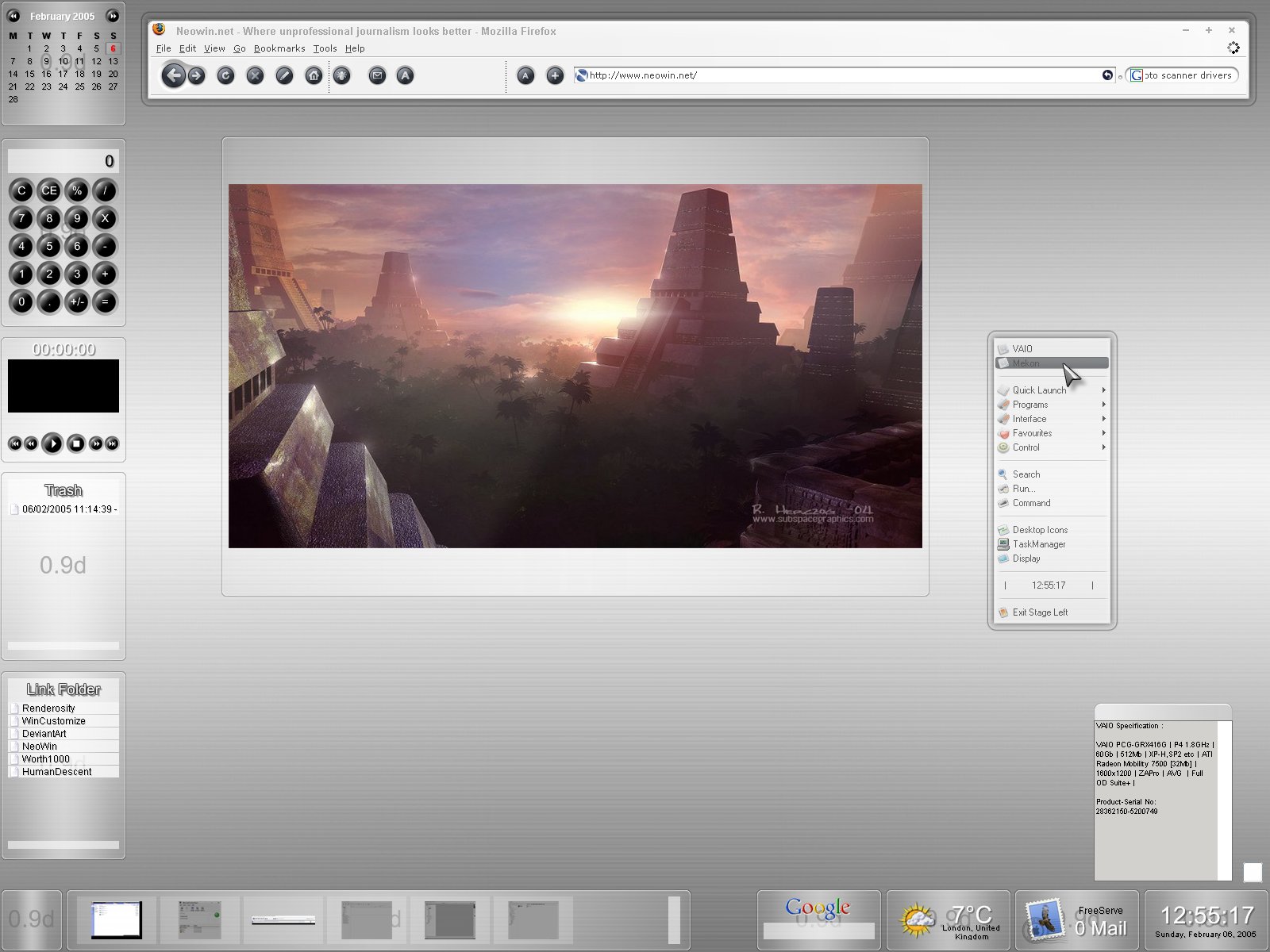Screen dimensions: 1270x952
Task: Click the bug icon in Firefox toolbar
Action: [x=342, y=75]
